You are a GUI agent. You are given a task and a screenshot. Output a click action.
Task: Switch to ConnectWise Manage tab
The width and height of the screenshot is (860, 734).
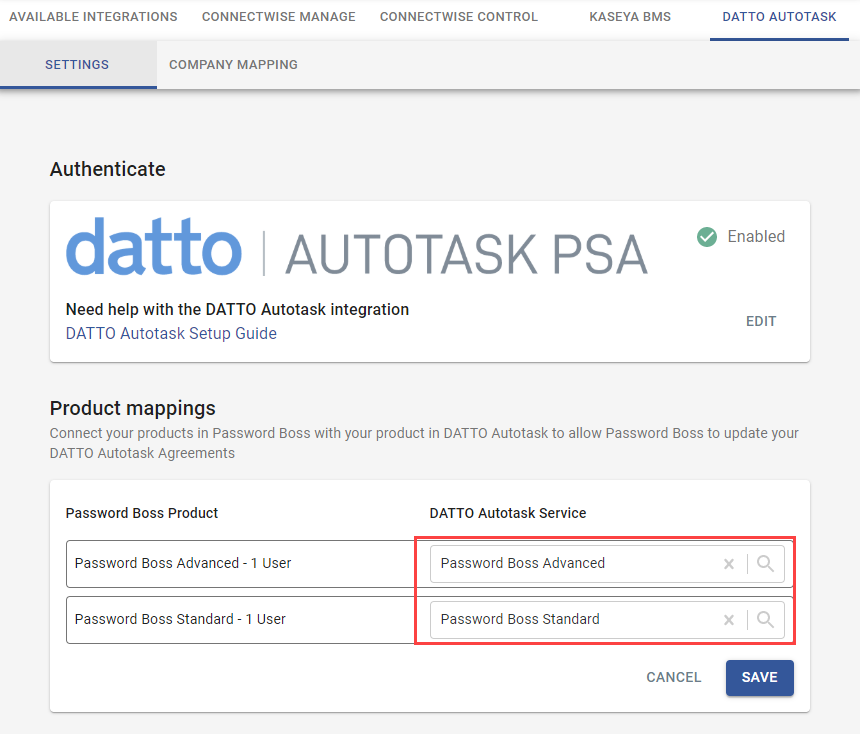279,17
